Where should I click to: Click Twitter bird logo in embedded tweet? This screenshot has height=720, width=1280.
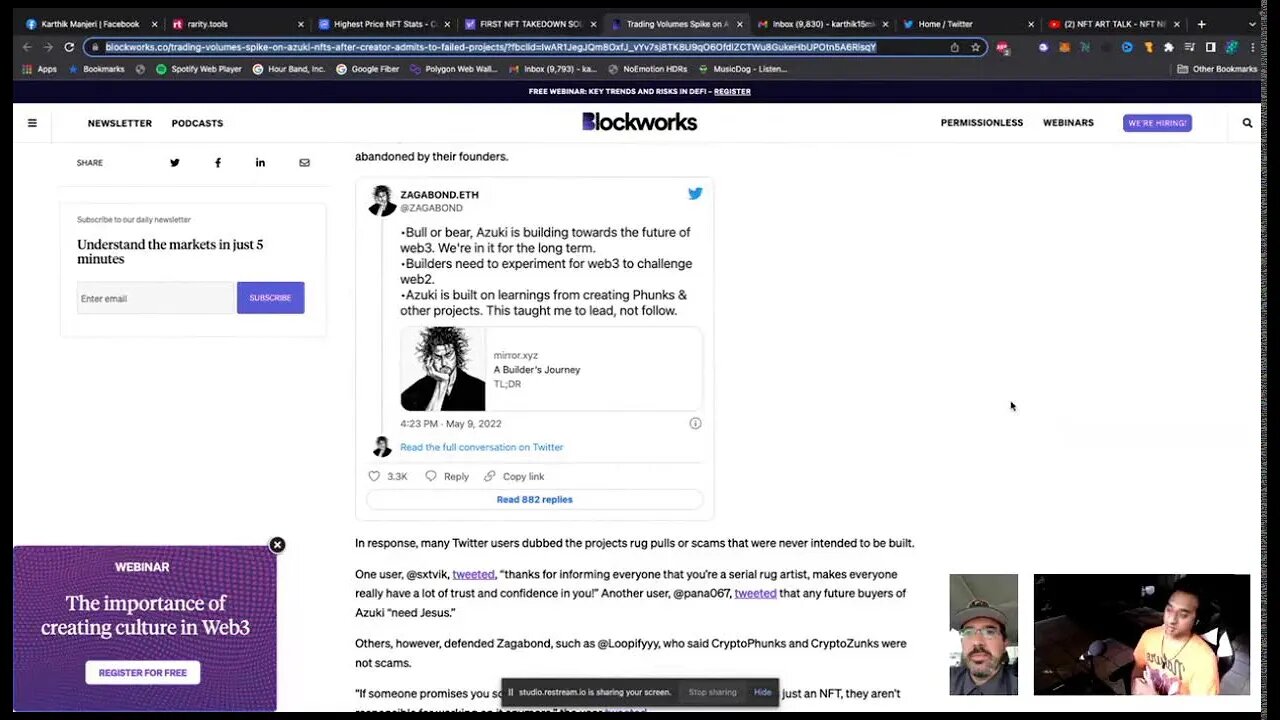click(695, 193)
